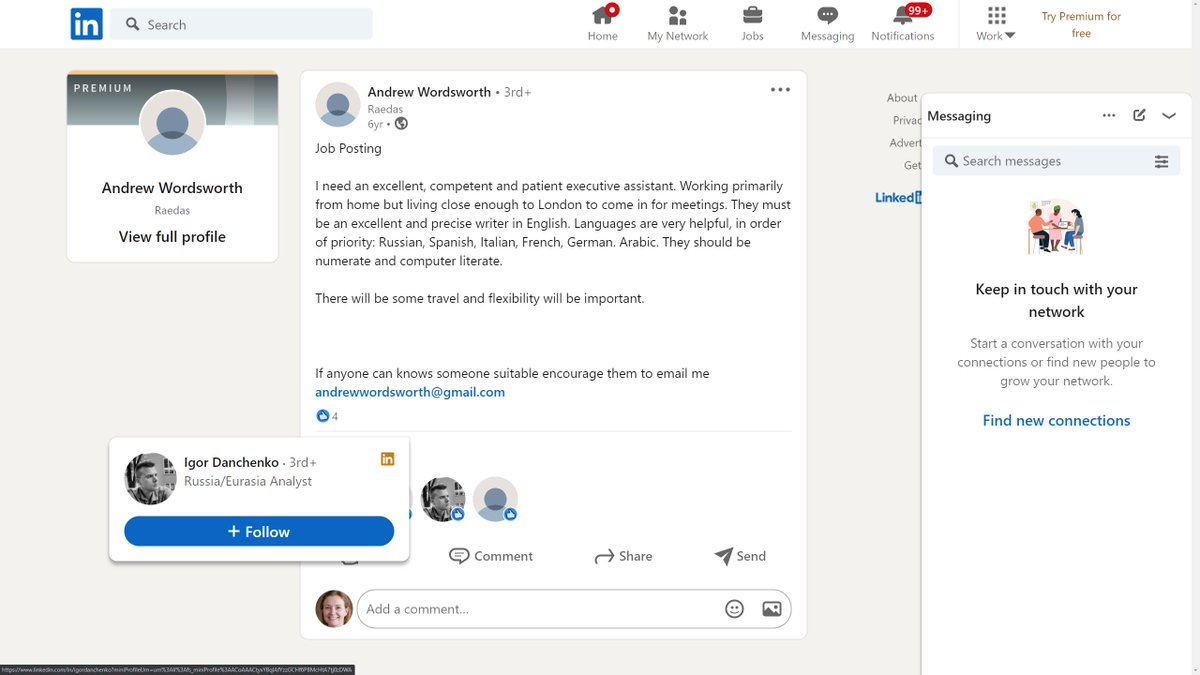This screenshot has height=675, width=1200.
Task: Open the Jobs page
Action: 752,24
